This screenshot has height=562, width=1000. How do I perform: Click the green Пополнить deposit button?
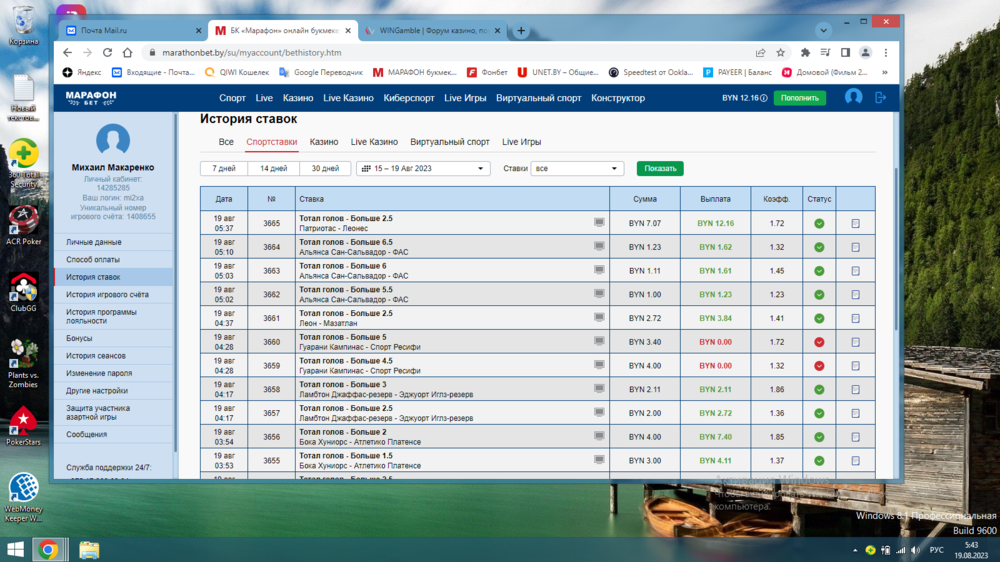coord(799,98)
